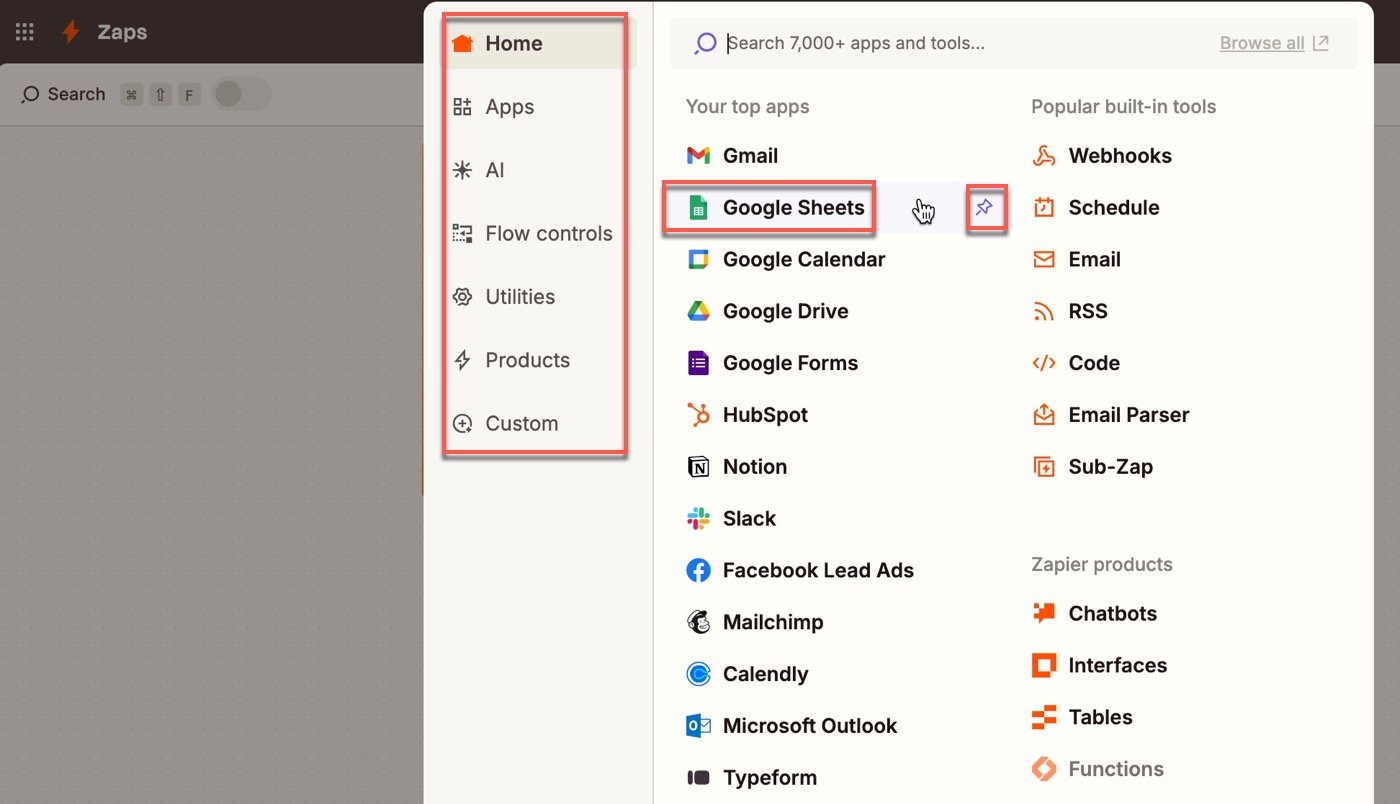Click the Gmail envelope icon

[x=698, y=155]
